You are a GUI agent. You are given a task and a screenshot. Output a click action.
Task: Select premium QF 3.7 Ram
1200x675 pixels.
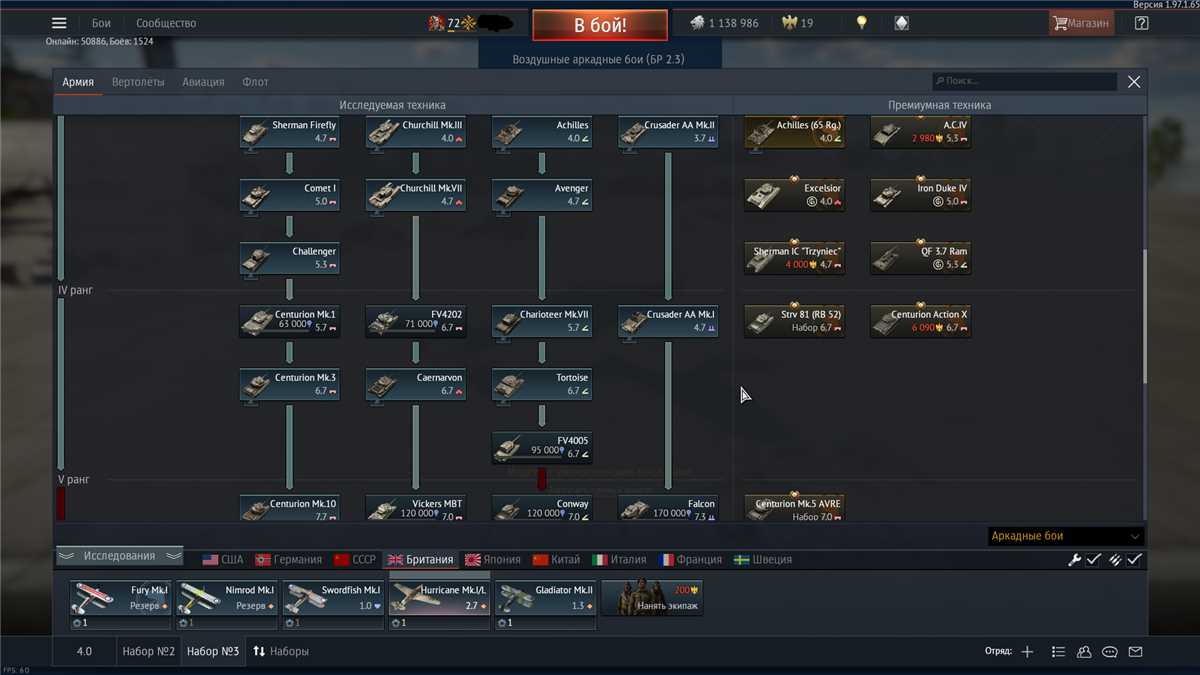click(x=921, y=258)
